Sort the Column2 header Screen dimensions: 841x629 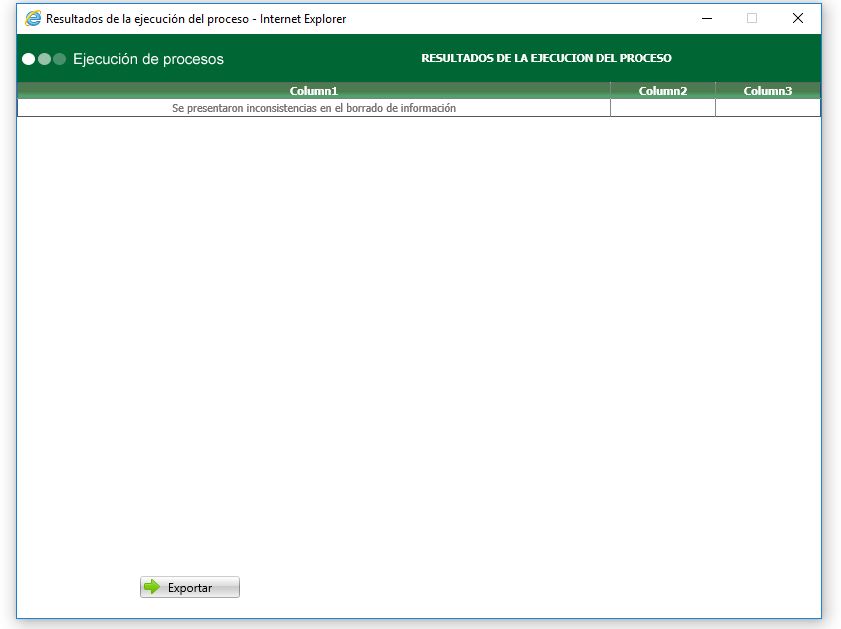click(663, 90)
